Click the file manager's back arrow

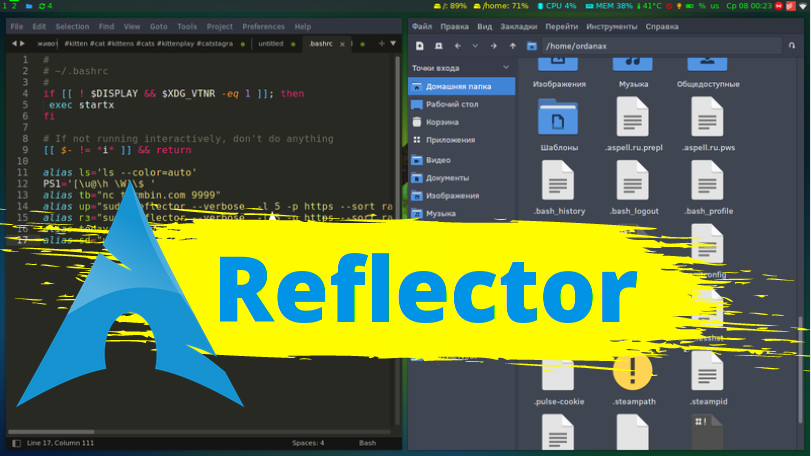pos(458,46)
